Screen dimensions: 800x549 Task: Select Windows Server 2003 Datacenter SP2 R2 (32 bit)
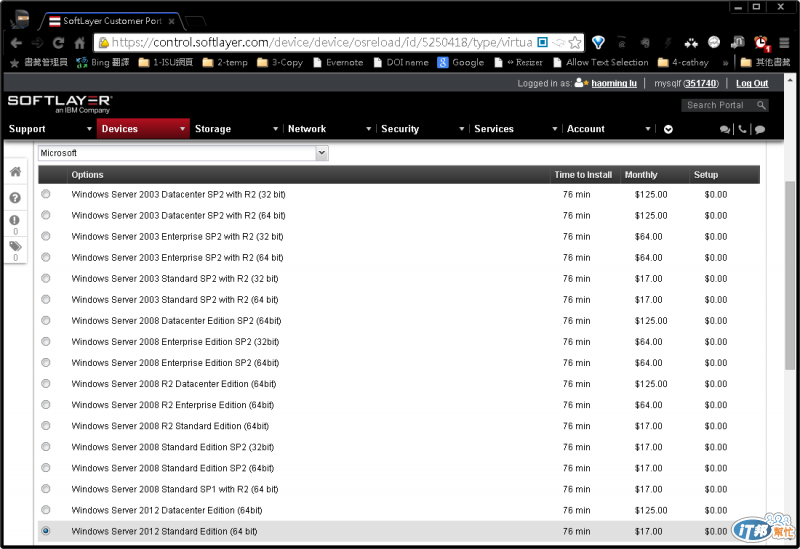46,194
